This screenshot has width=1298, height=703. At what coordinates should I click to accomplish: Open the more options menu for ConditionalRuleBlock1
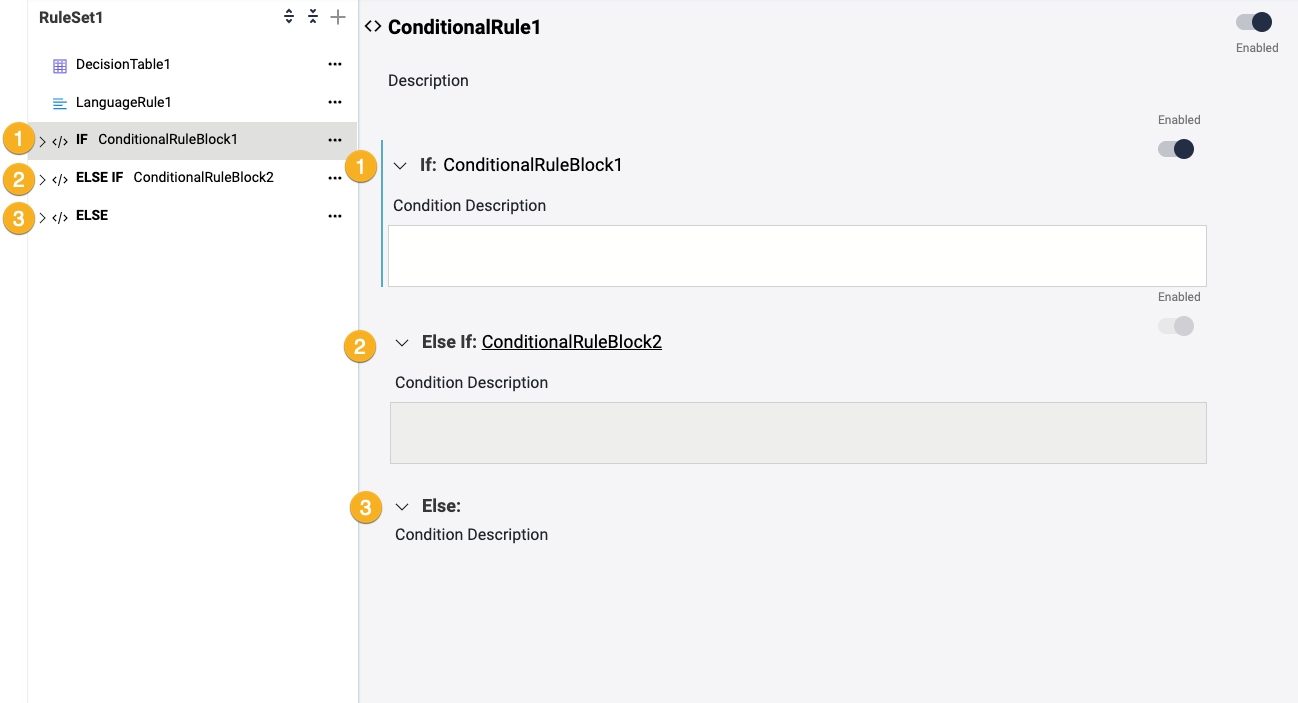[x=335, y=140]
